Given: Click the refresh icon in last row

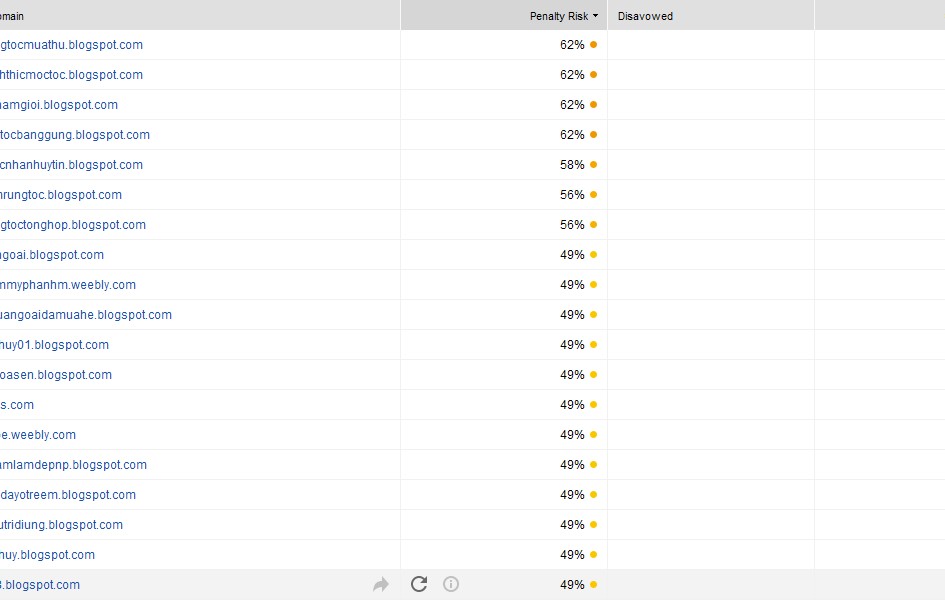Looking at the screenshot, I should coord(419,584).
